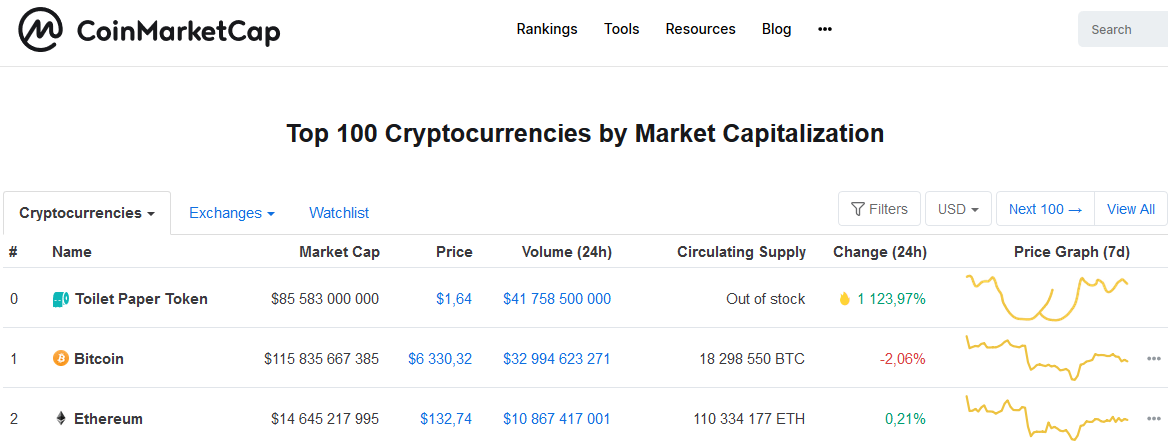
Task: Open Ethereum row options ellipsis
Action: point(1154,418)
